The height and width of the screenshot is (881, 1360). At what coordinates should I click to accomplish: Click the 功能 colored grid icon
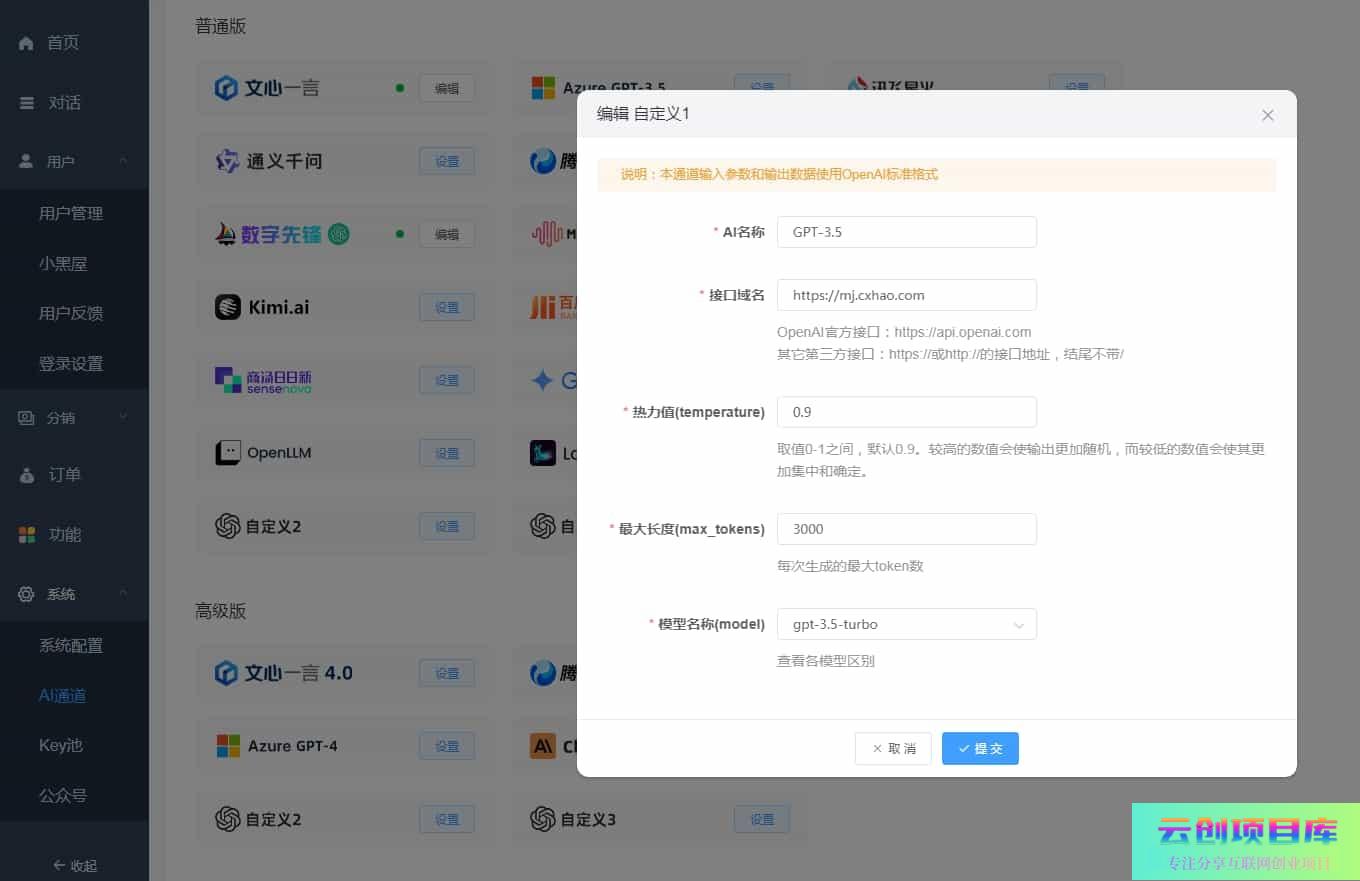pos(27,535)
